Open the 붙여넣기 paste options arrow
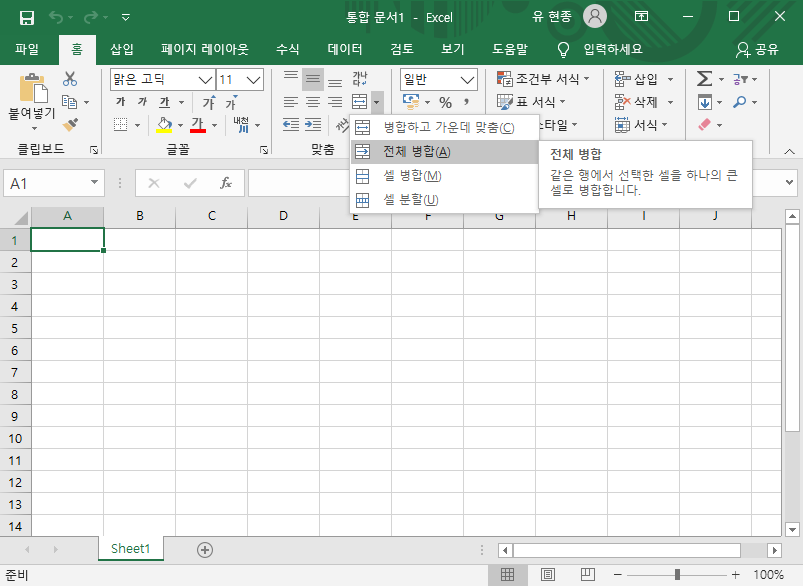This screenshot has height=586, width=803. coord(34,129)
